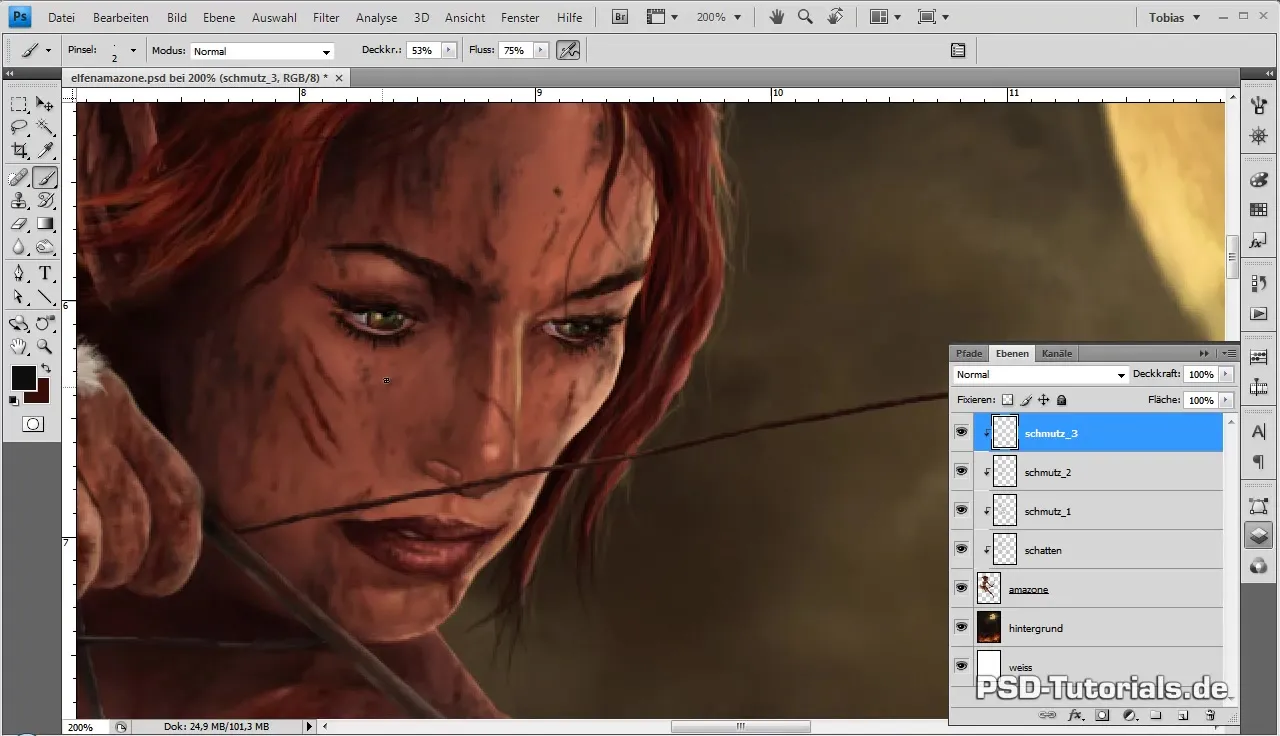
Task: Hide the schmutz_3 layer
Action: [x=961, y=432]
